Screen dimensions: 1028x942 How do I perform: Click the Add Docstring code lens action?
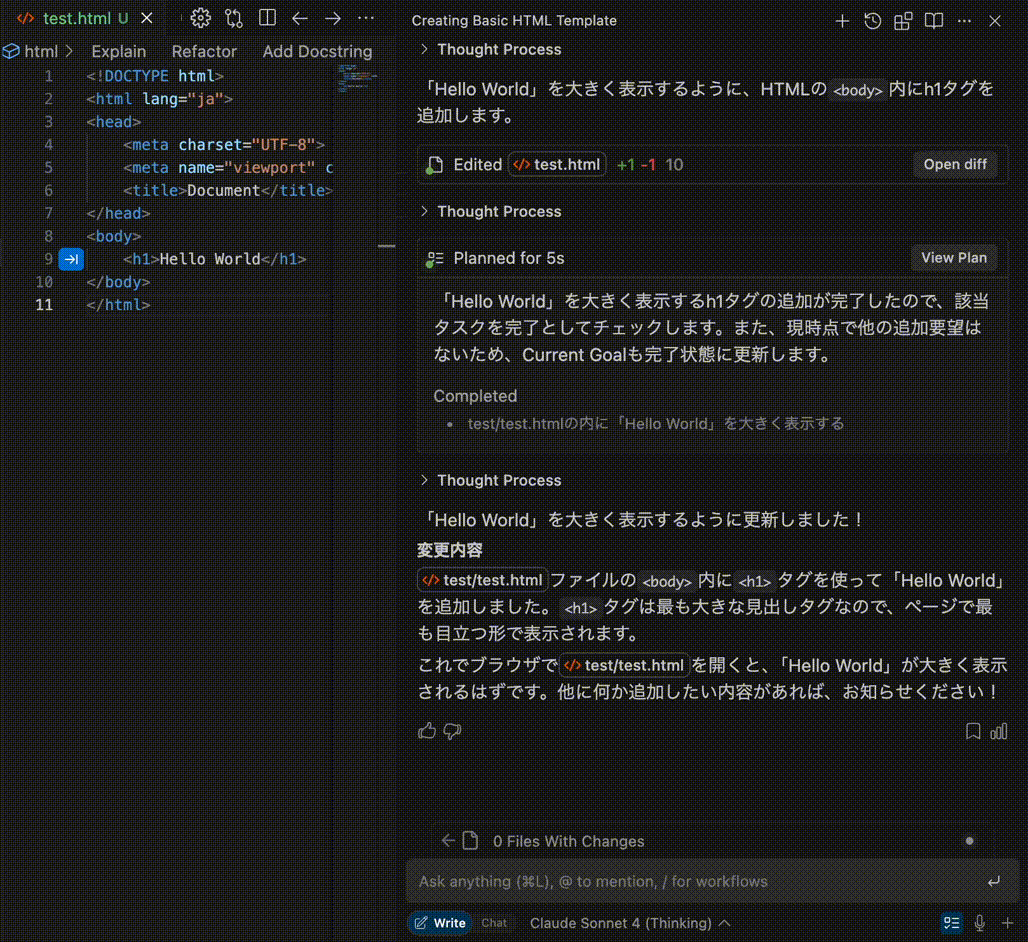tap(317, 51)
